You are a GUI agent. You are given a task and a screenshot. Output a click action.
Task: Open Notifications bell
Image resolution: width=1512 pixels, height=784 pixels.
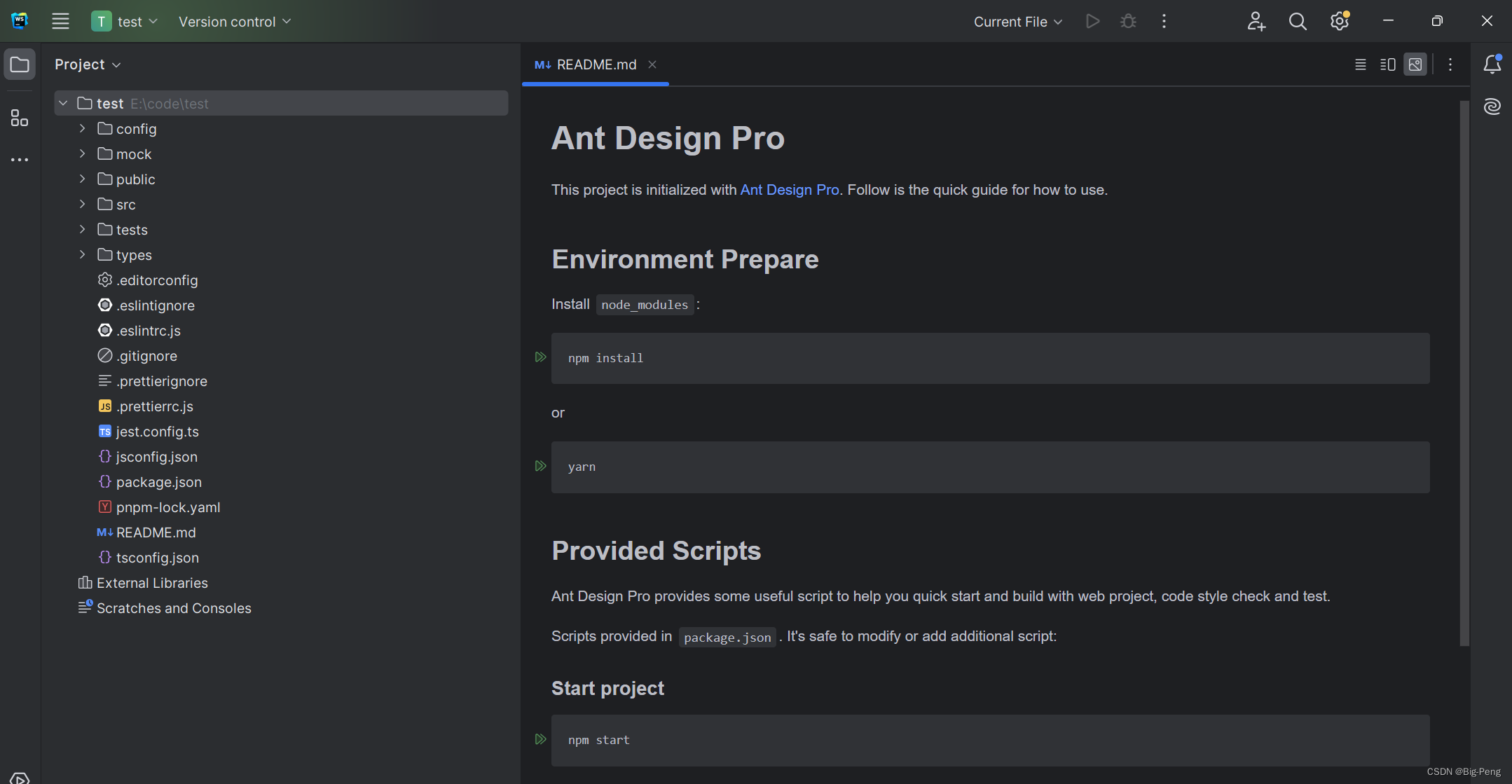[x=1492, y=64]
